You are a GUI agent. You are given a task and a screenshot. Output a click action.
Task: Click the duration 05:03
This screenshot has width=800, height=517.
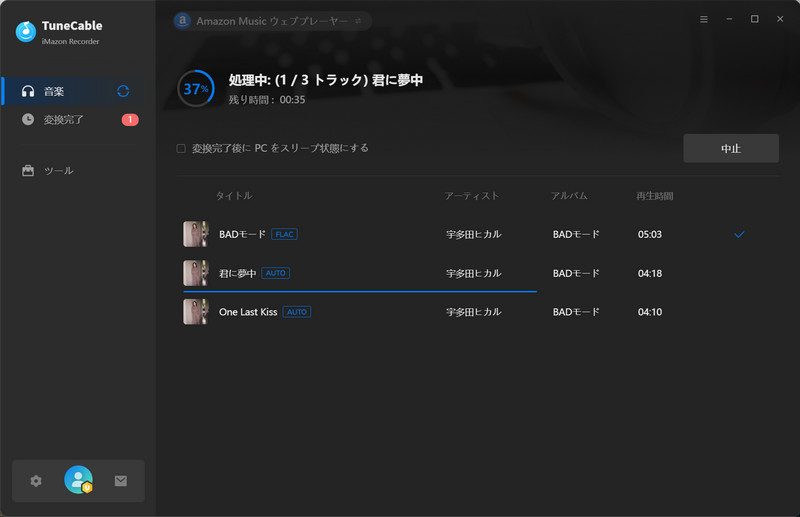pos(649,234)
